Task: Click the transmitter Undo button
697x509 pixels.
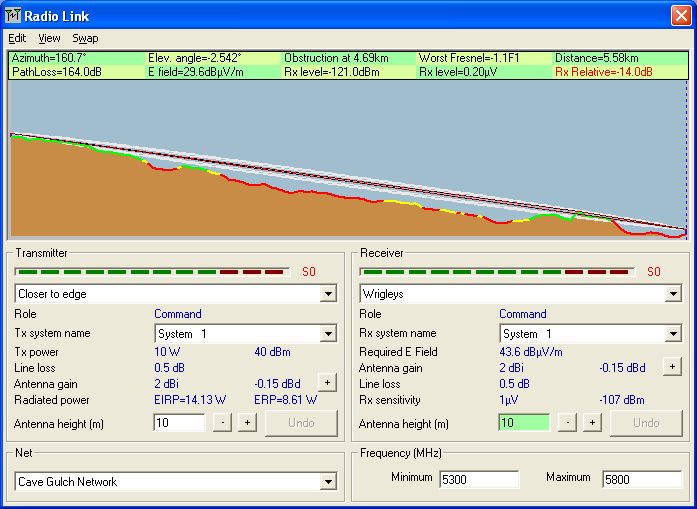Action: [x=301, y=423]
